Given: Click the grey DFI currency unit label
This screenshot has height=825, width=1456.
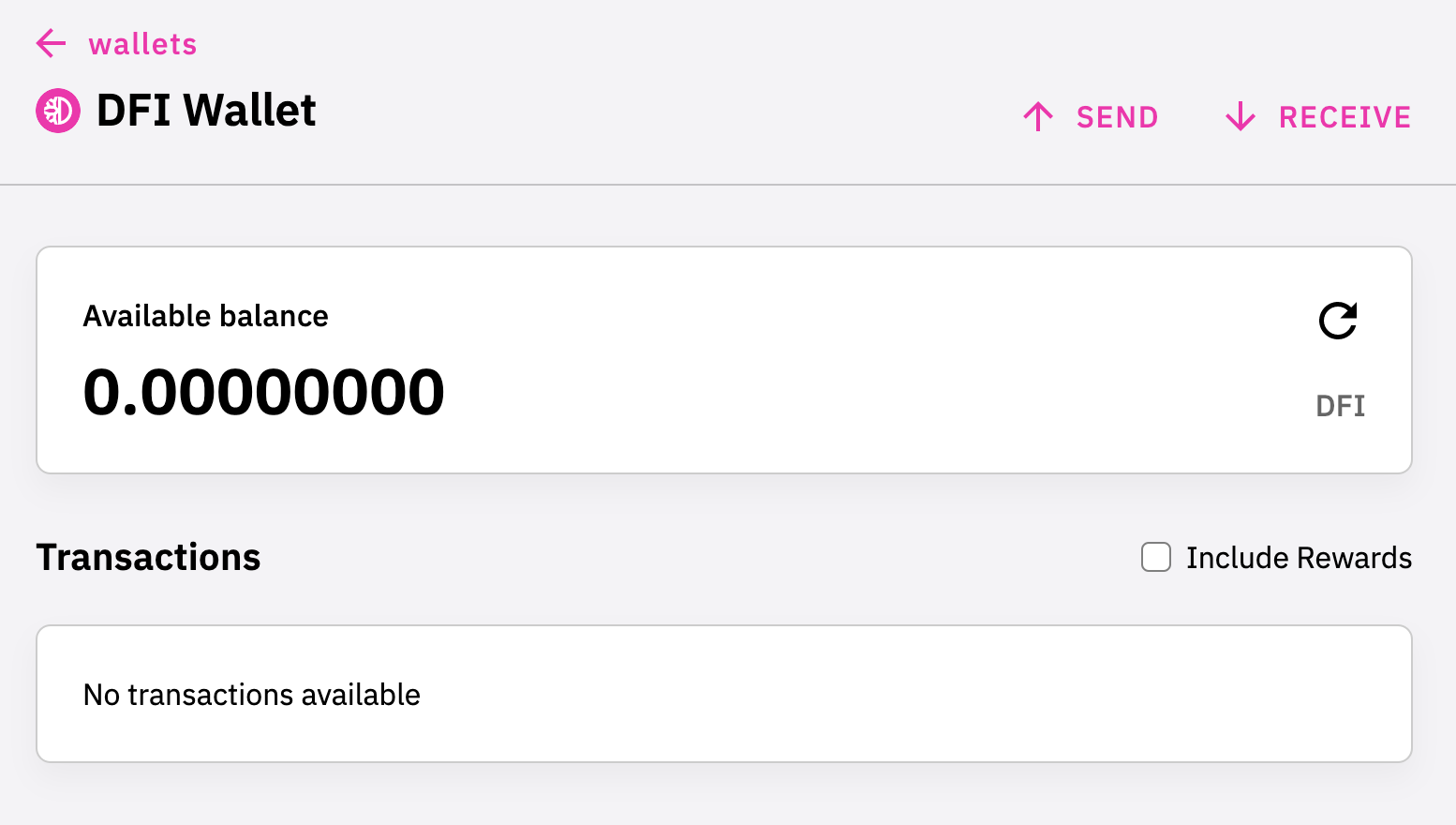Looking at the screenshot, I should [x=1340, y=406].
